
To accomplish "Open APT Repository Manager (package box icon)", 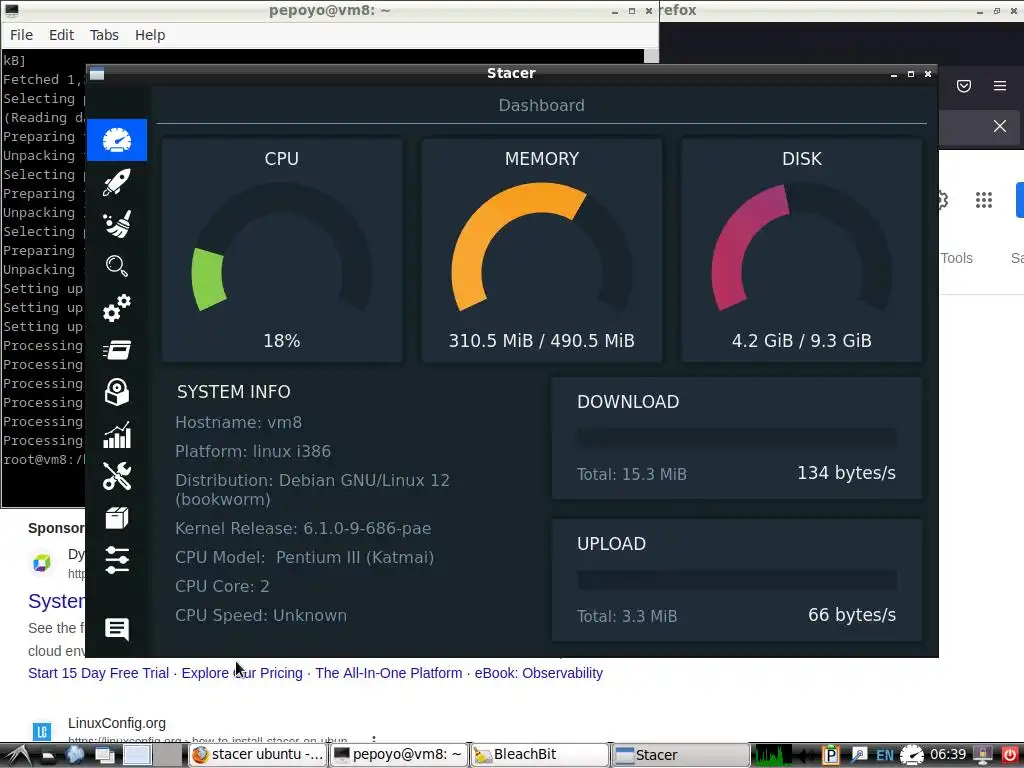I will pyautogui.click(x=117, y=519).
